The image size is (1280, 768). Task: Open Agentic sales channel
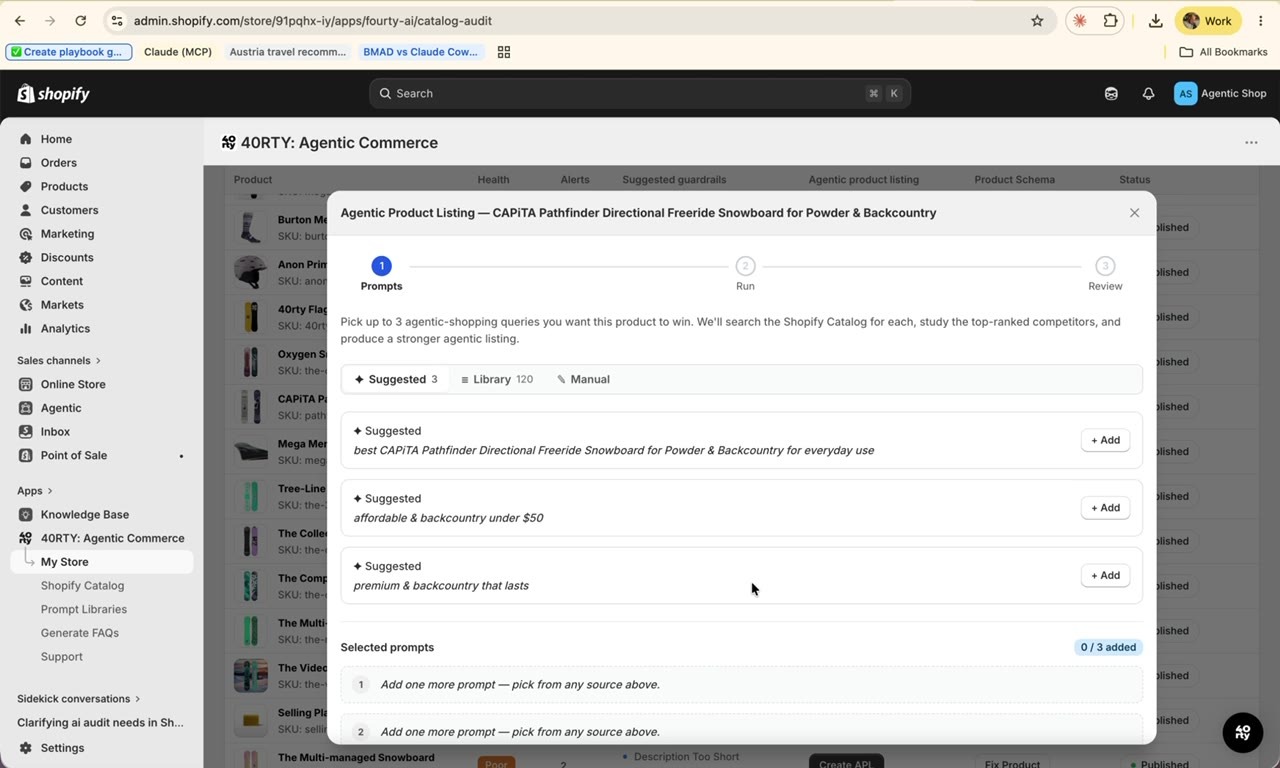pos(61,408)
